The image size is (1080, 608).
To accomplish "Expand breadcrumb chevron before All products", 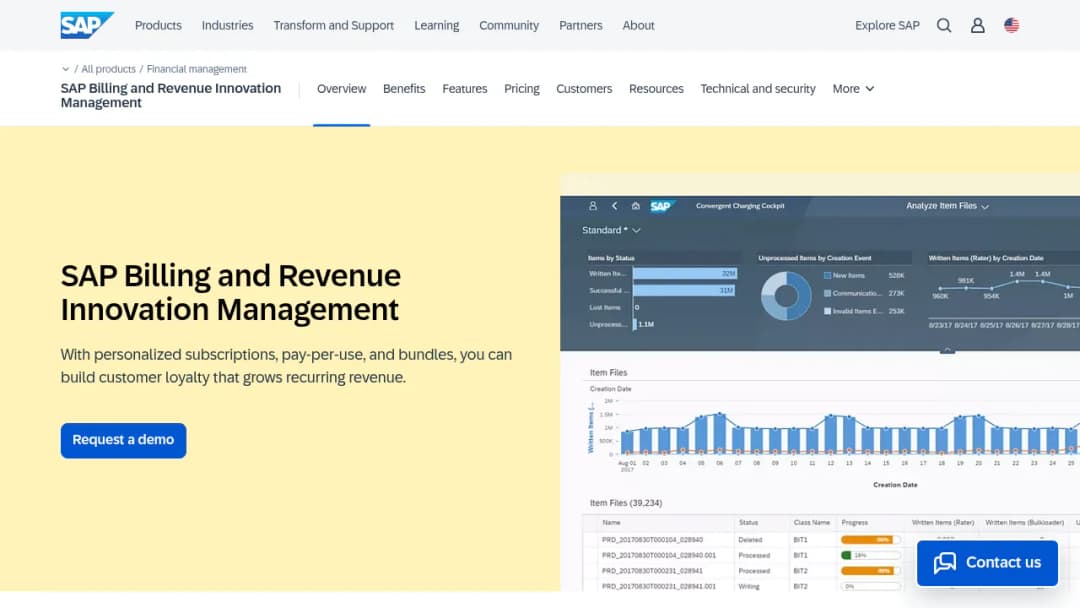I will click(x=65, y=69).
